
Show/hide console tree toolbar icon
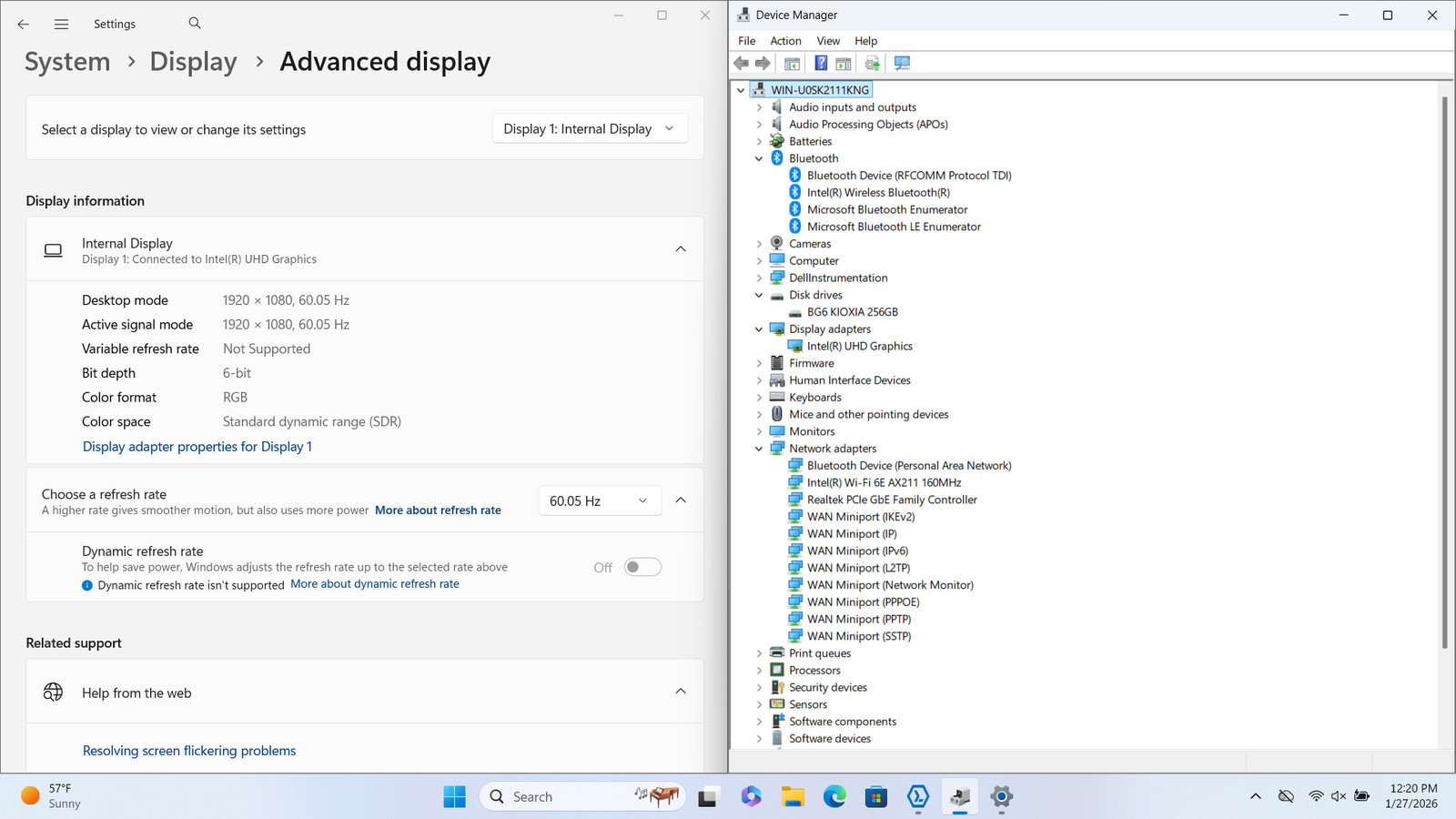tap(792, 63)
